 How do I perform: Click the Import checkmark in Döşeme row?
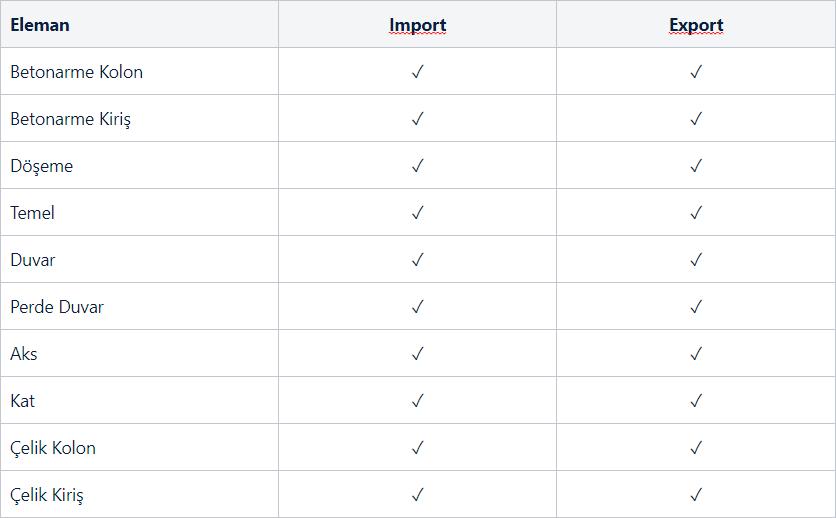pyautogui.click(x=418, y=166)
